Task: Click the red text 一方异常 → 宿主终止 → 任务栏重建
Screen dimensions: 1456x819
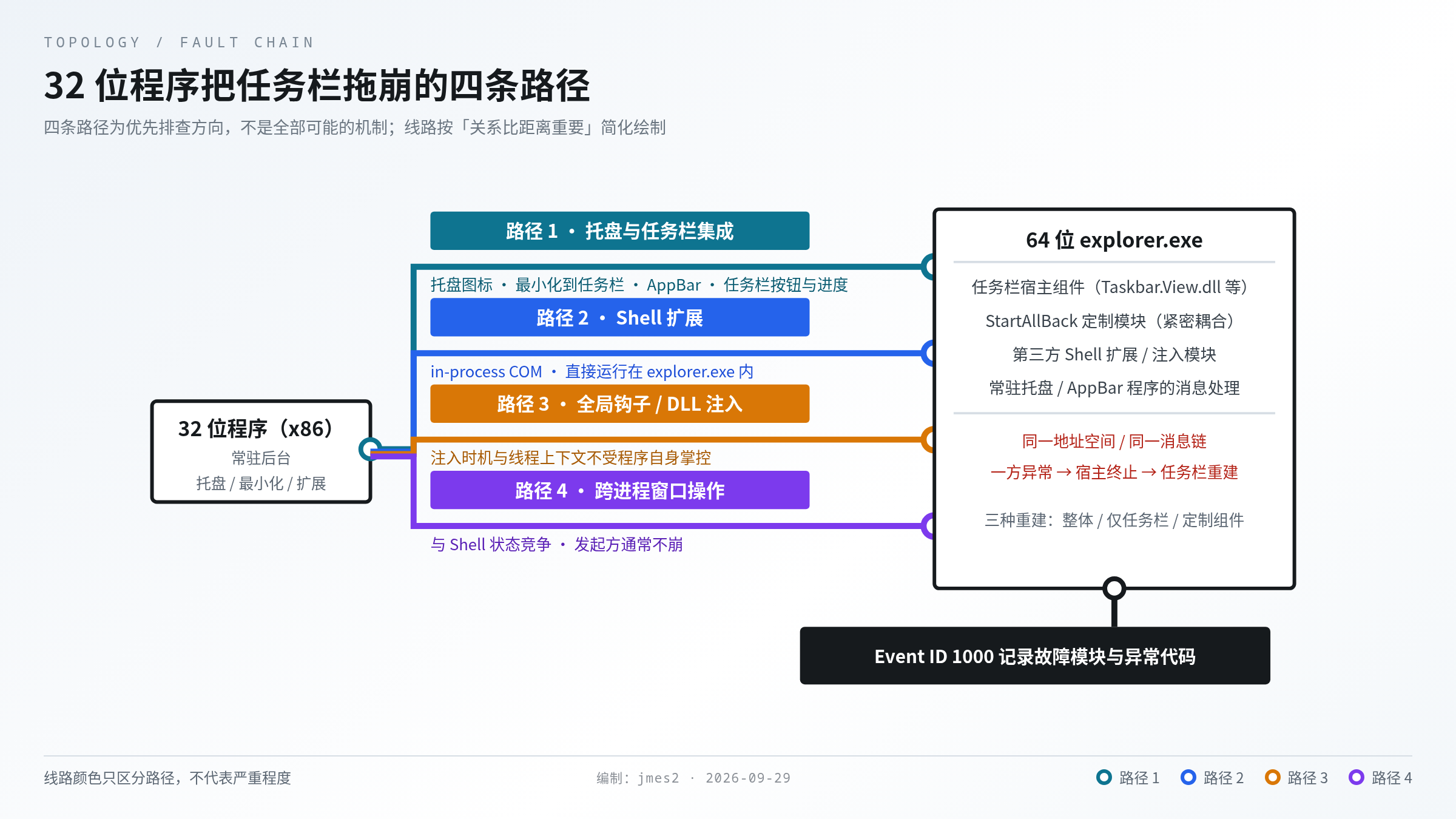Action: point(1114,472)
